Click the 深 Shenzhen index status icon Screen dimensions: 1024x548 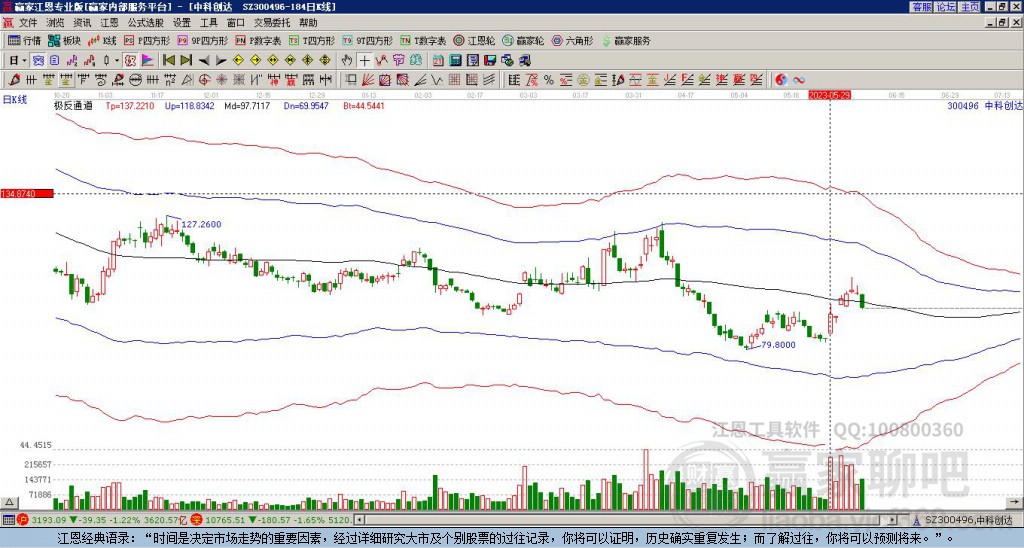198,520
